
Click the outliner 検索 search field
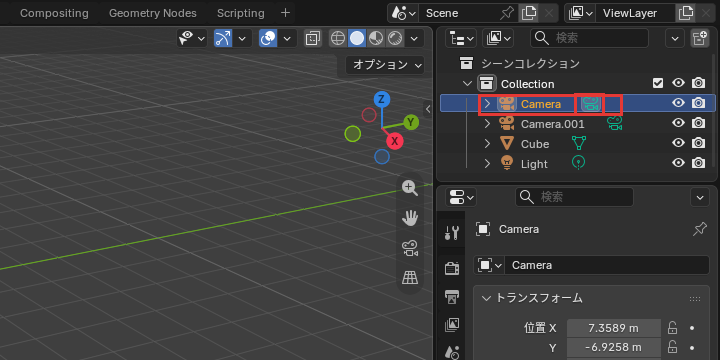point(590,38)
